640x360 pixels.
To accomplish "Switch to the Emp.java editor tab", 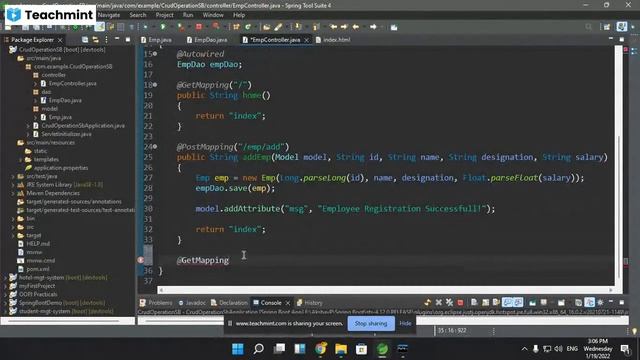I will pos(156,40).
